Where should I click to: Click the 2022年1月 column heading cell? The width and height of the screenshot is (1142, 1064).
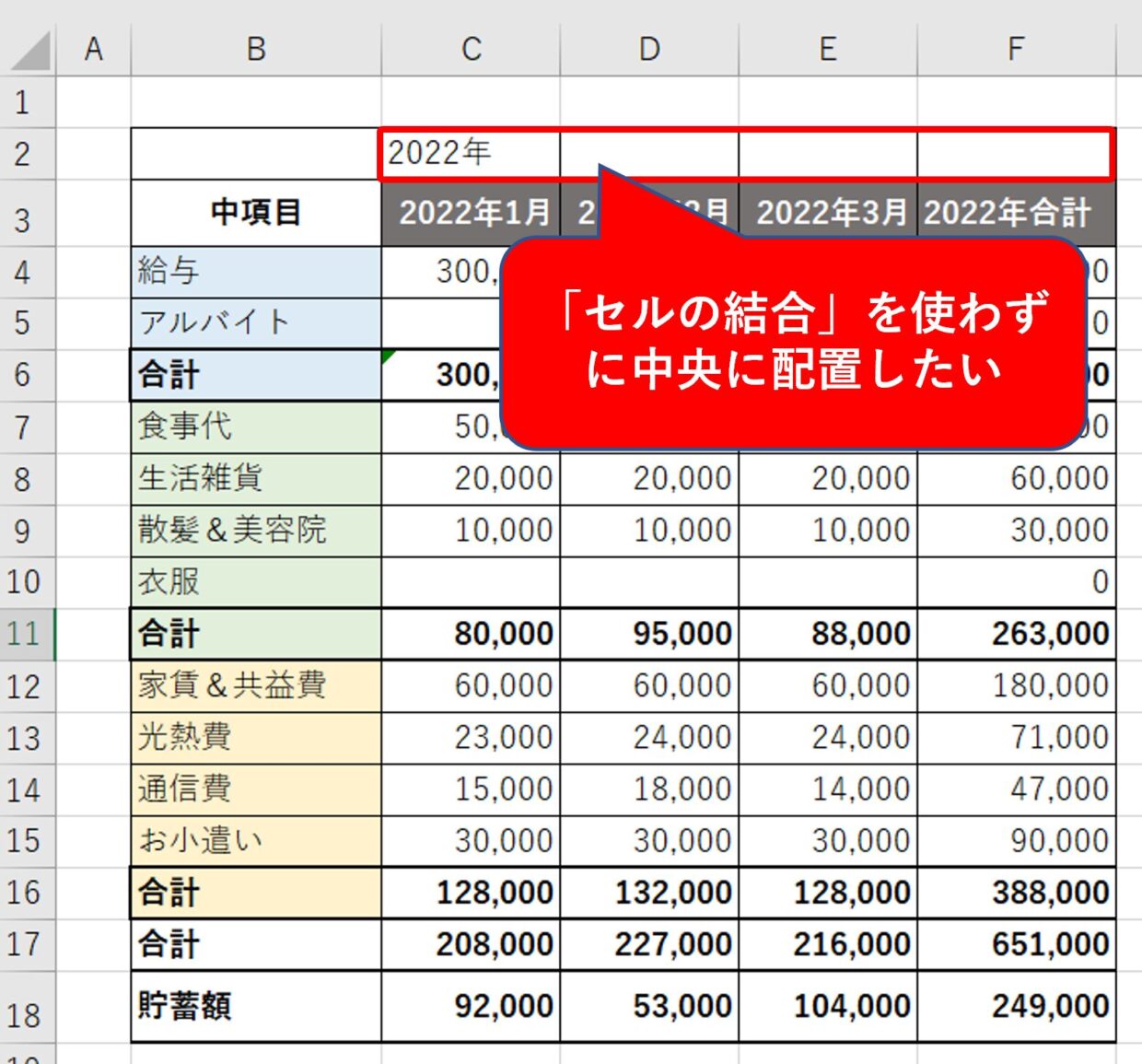(x=471, y=213)
